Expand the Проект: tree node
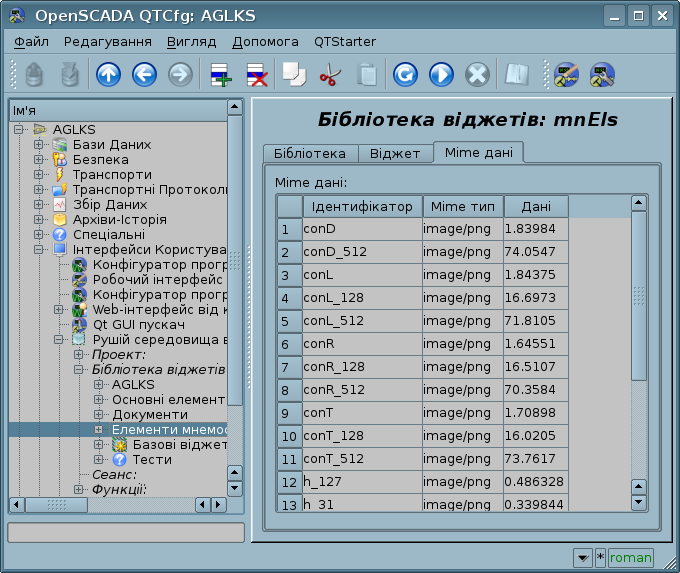This screenshot has height=573, width=680. [x=78, y=354]
